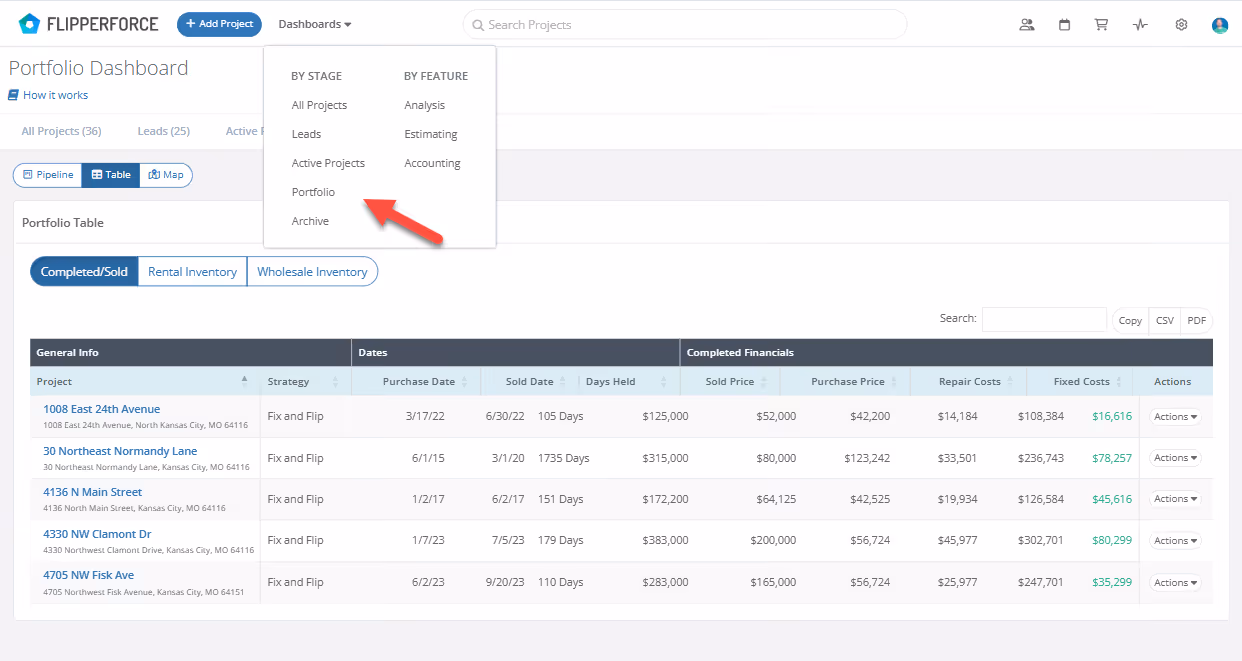Sort by the Sold Price column

click(x=730, y=381)
